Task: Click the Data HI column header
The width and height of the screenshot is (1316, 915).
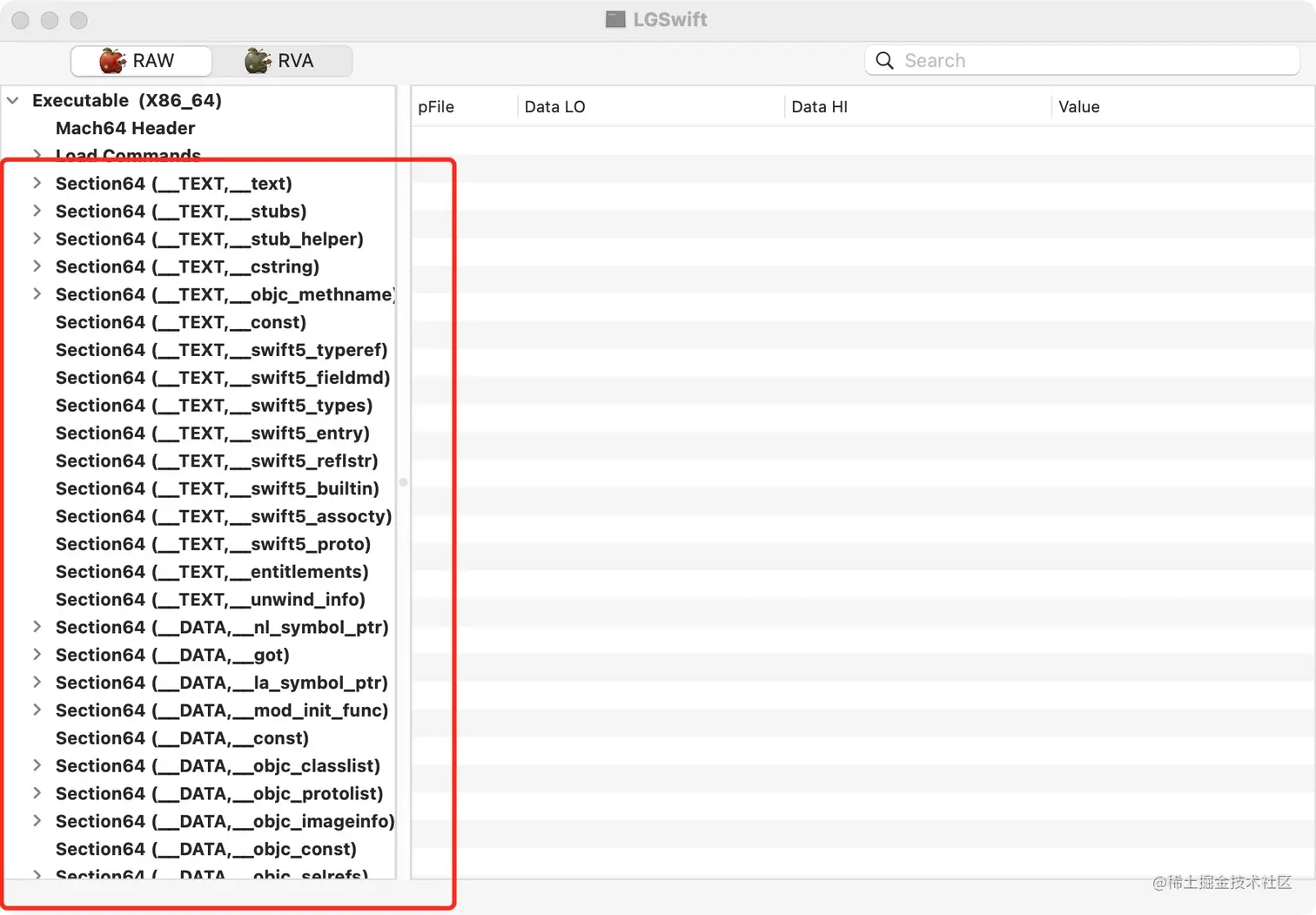Action: coord(918,107)
